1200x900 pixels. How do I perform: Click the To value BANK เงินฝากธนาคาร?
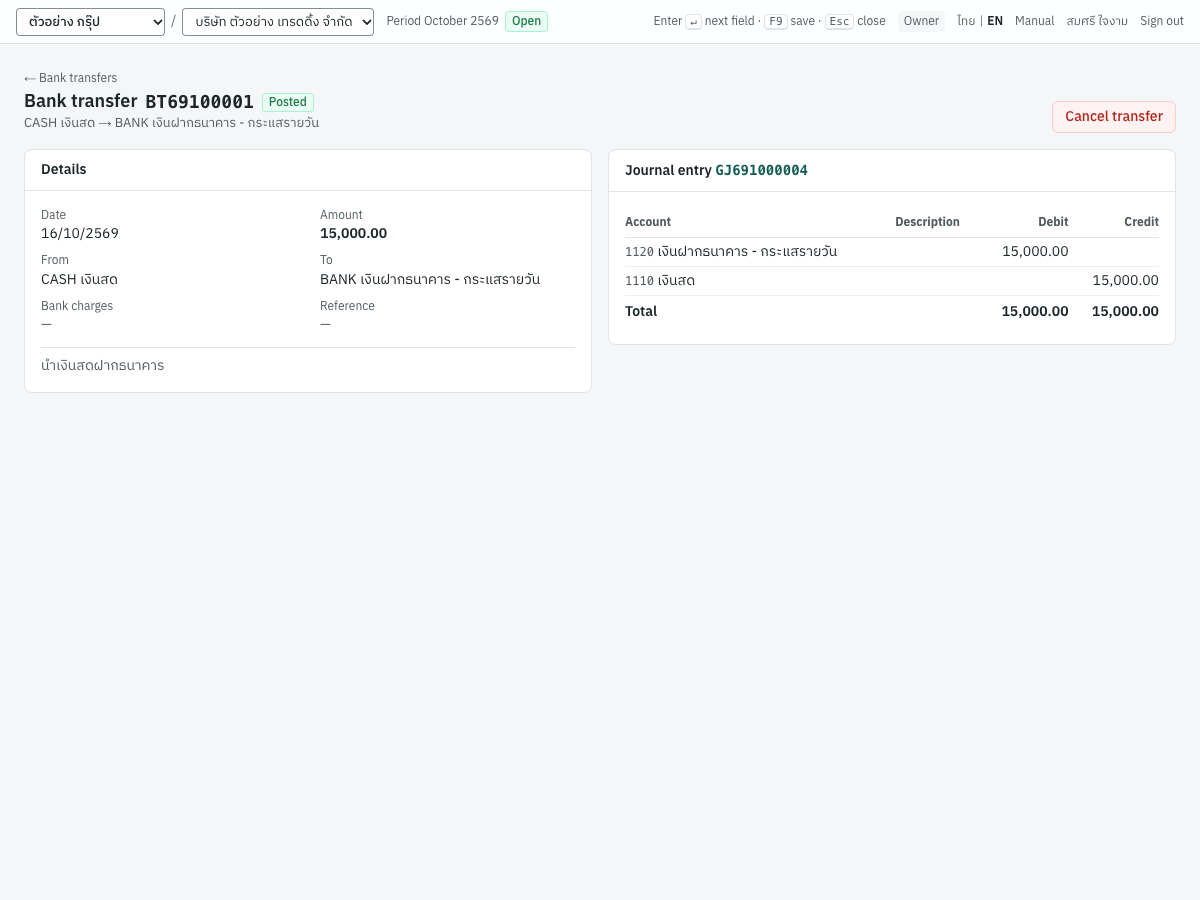pos(430,279)
